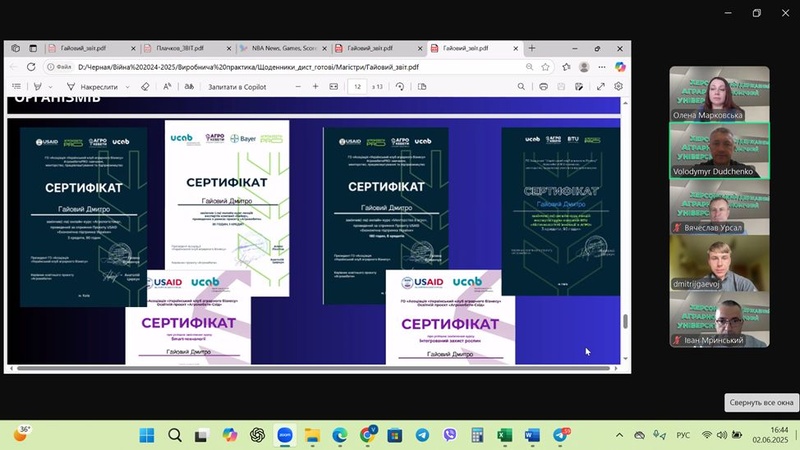Switch the page view layout
The width and height of the screenshot is (800, 450).
422,87
